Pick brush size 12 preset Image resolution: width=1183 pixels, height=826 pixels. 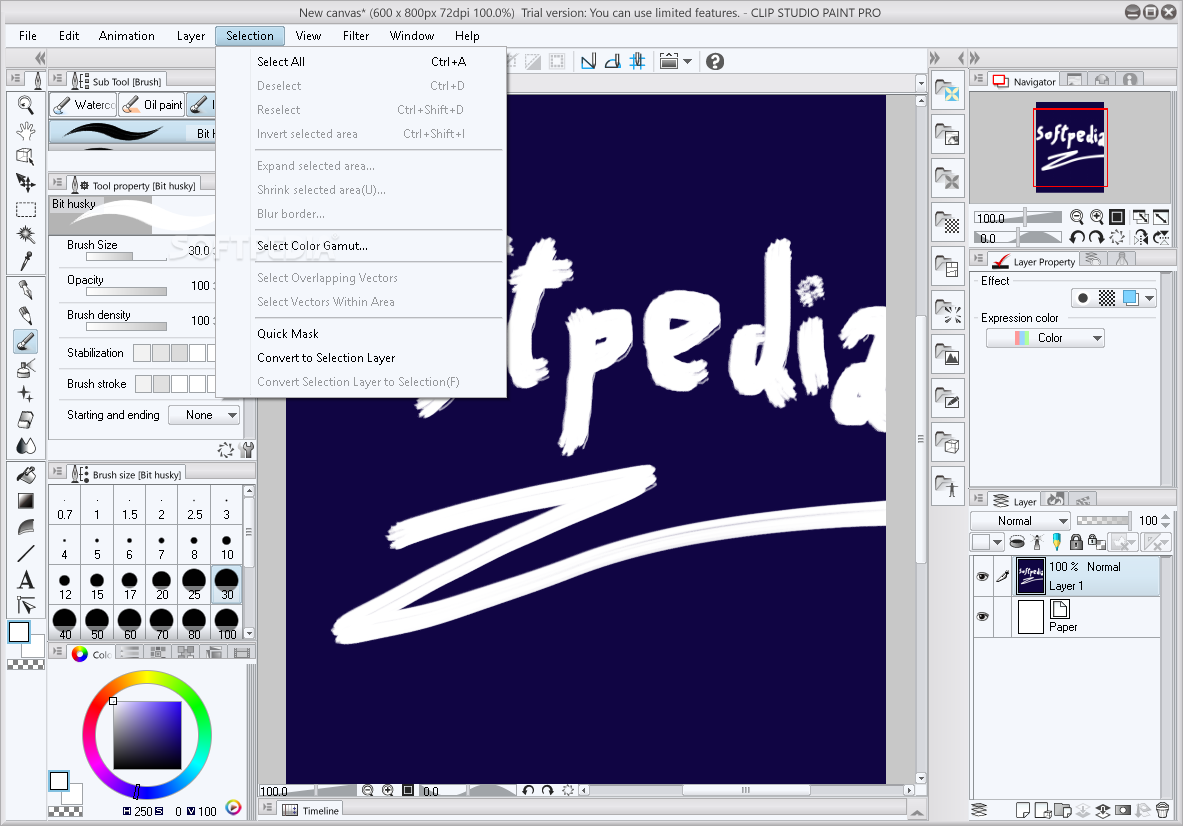pyautogui.click(x=65, y=586)
